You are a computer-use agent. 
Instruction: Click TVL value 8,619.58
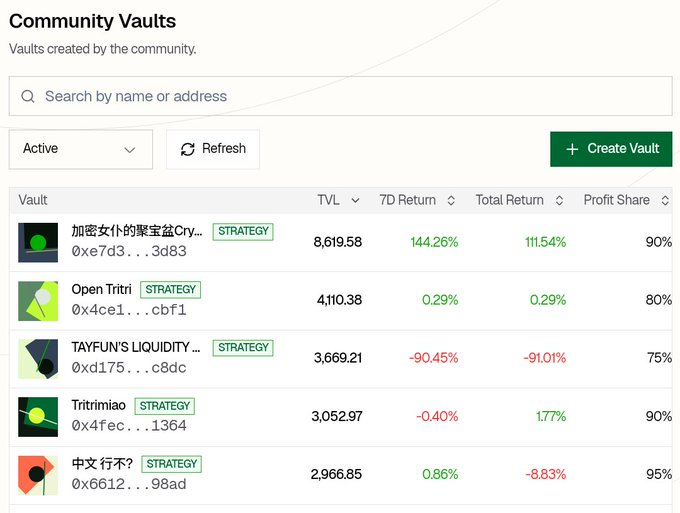tap(337, 242)
